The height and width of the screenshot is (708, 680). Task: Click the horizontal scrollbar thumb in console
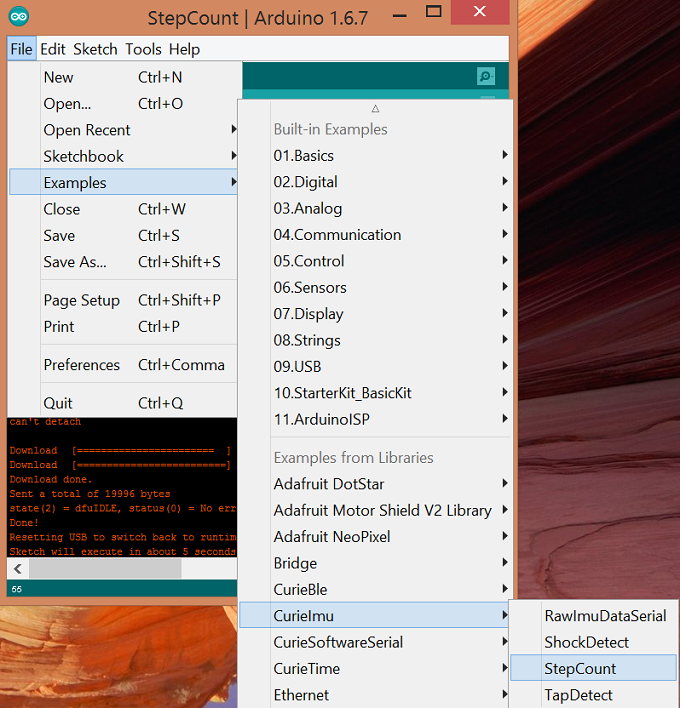105,568
